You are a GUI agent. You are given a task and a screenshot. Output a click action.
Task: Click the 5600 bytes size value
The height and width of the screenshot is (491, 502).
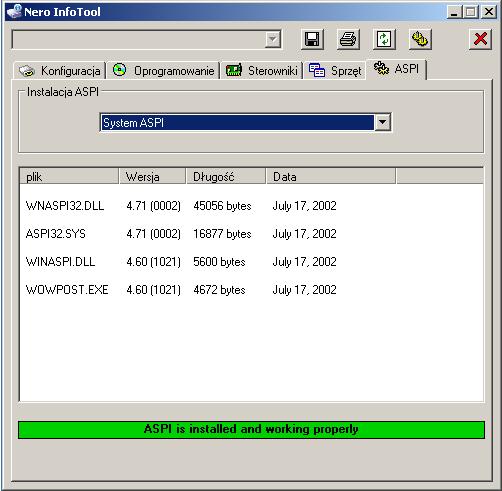click(x=219, y=262)
